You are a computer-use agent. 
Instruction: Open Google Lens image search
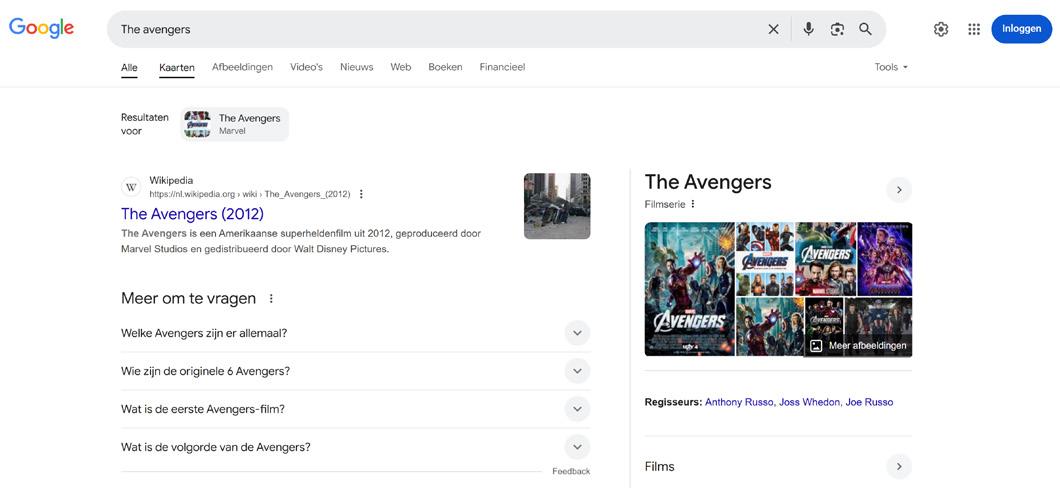[x=838, y=29]
